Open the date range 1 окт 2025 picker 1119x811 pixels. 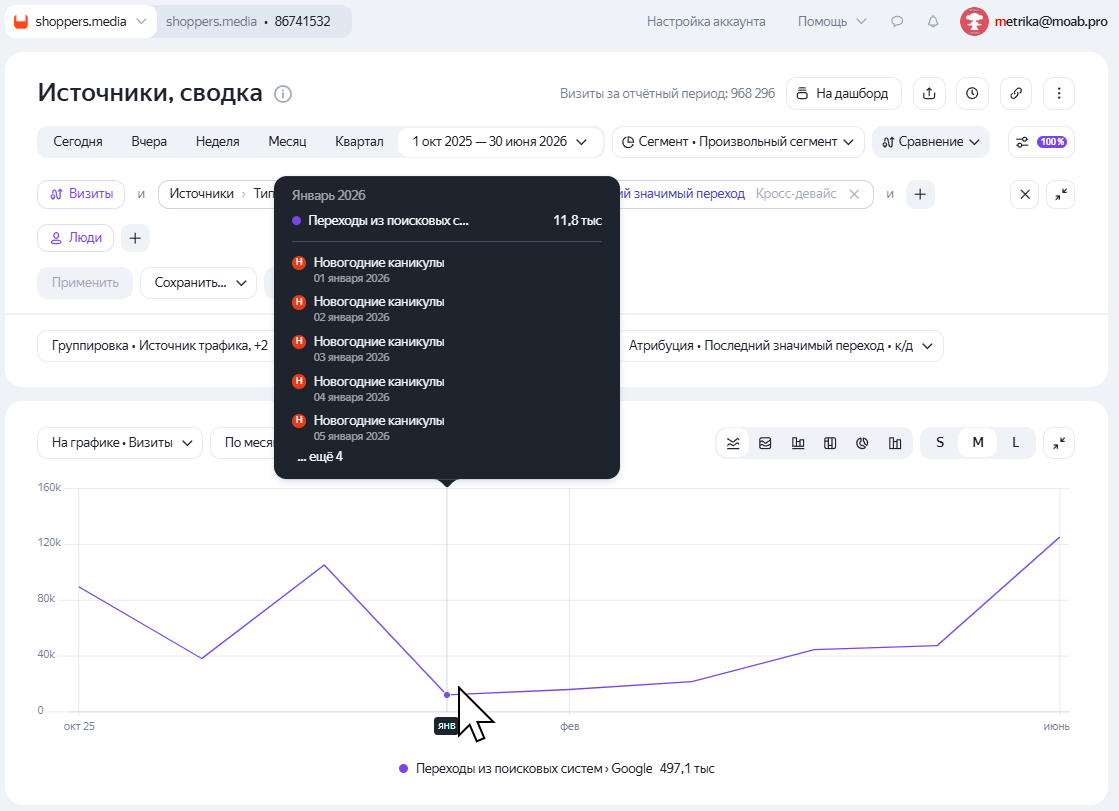(x=500, y=141)
